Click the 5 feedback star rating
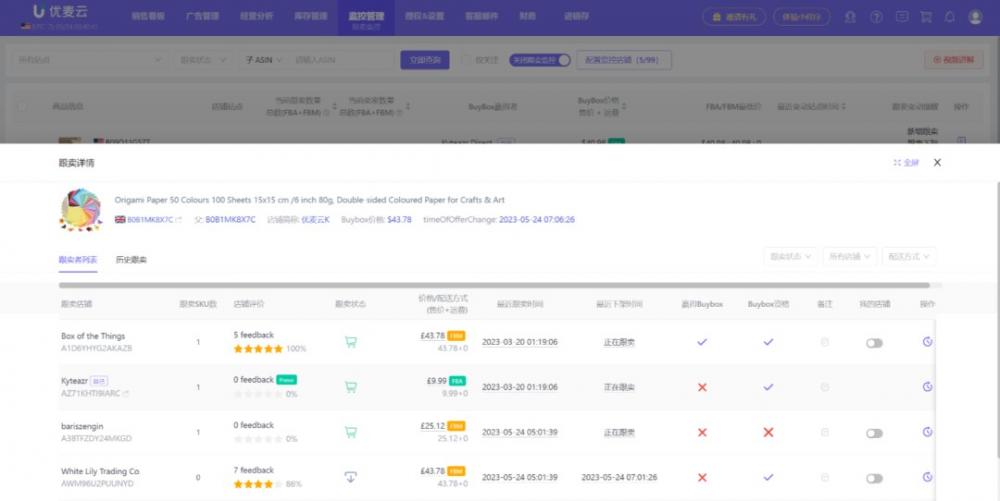Screen dimensions: 1000x501 tap(258, 349)
